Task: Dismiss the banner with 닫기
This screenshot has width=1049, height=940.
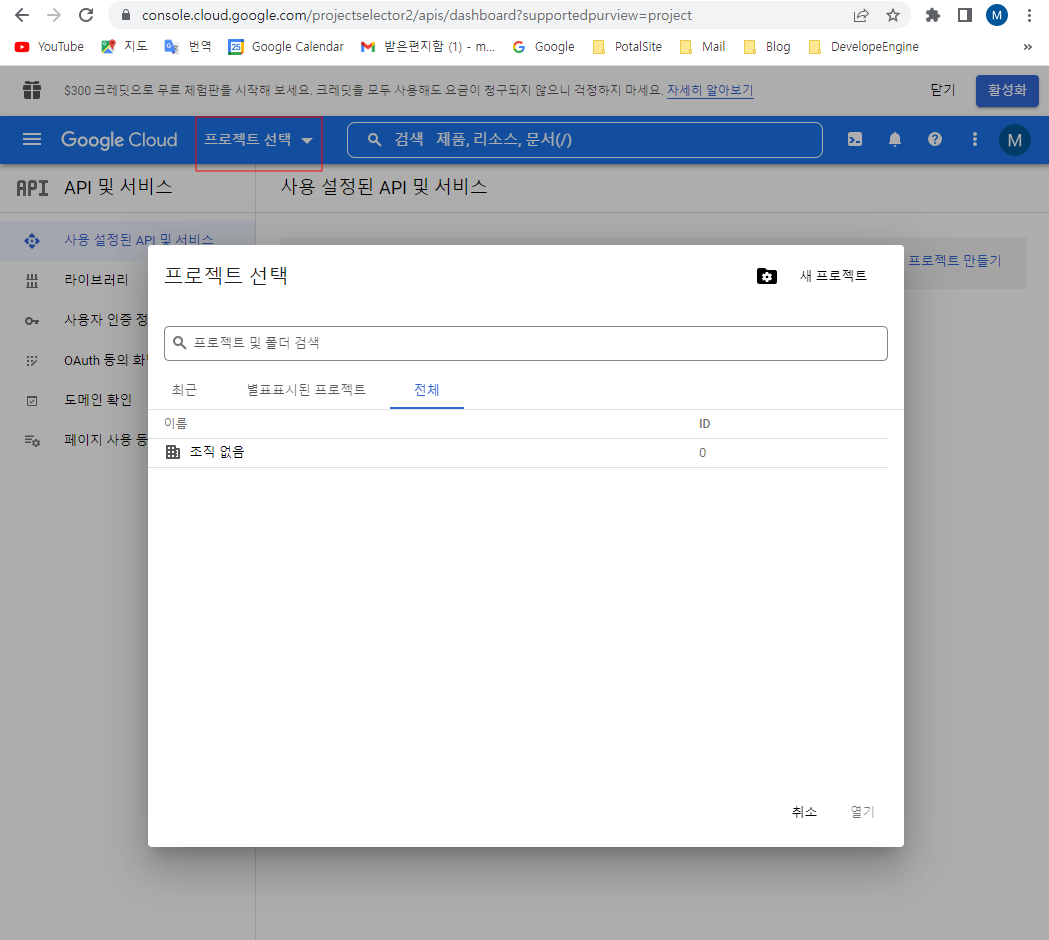Action: [x=943, y=90]
